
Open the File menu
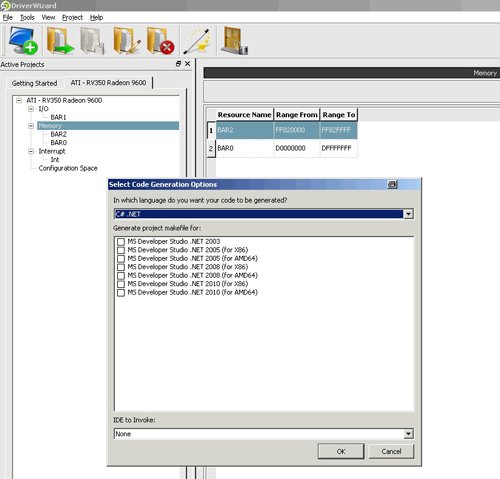(7, 17)
